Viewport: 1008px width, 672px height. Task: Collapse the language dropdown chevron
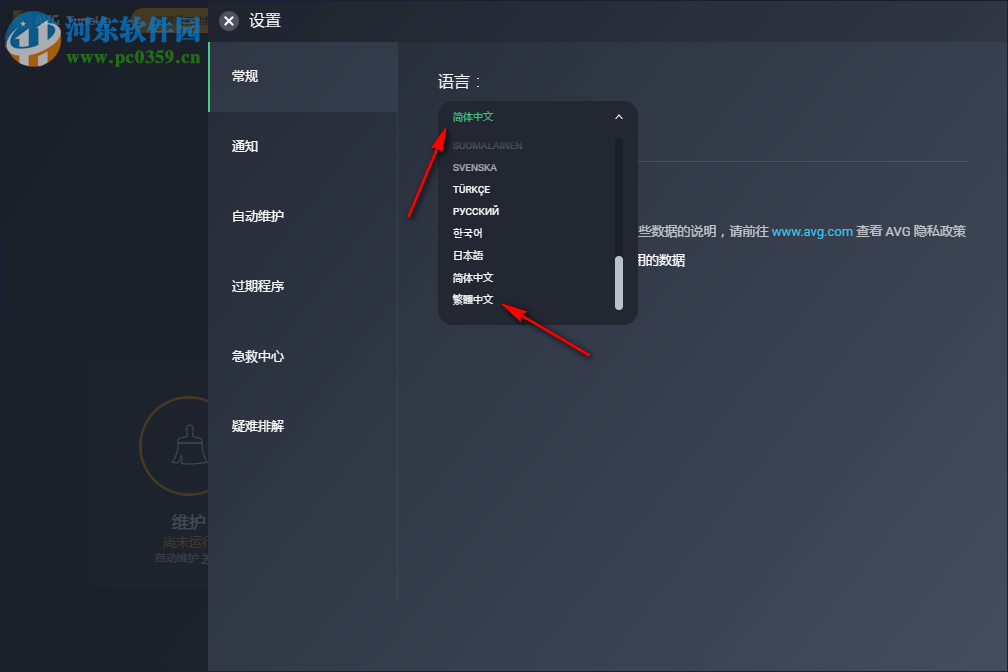(619, 116)
